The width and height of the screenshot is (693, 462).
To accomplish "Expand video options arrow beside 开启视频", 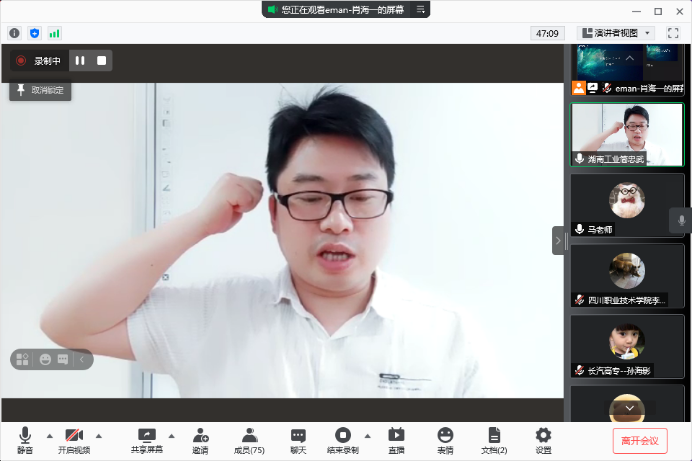I will [x=98, y=436].
